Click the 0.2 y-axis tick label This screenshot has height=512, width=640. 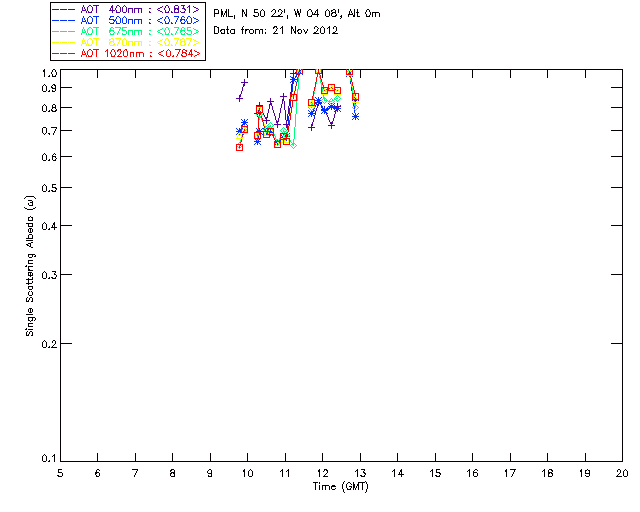pos(49,345)
